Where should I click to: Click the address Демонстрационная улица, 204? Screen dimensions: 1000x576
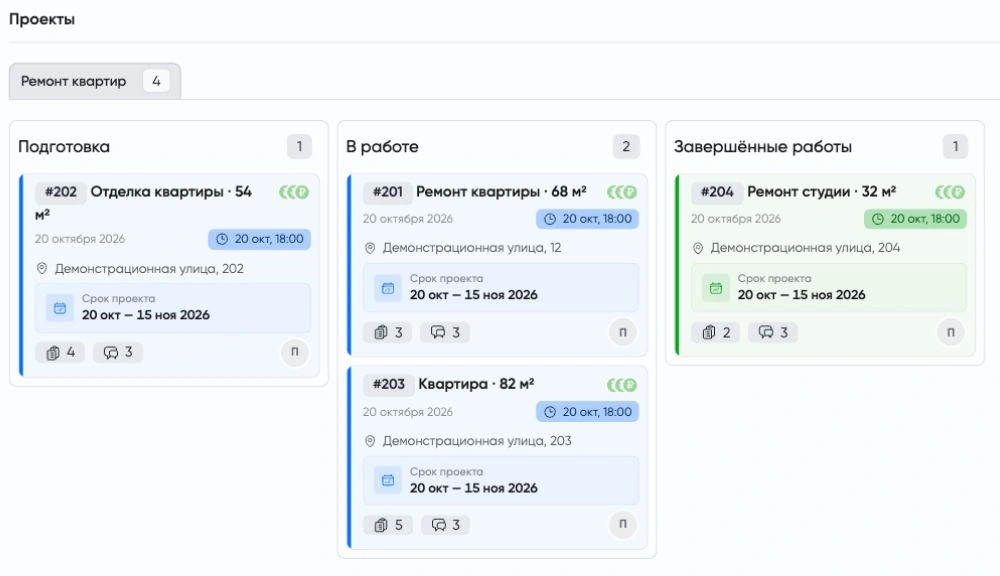[x=805, y=247]
